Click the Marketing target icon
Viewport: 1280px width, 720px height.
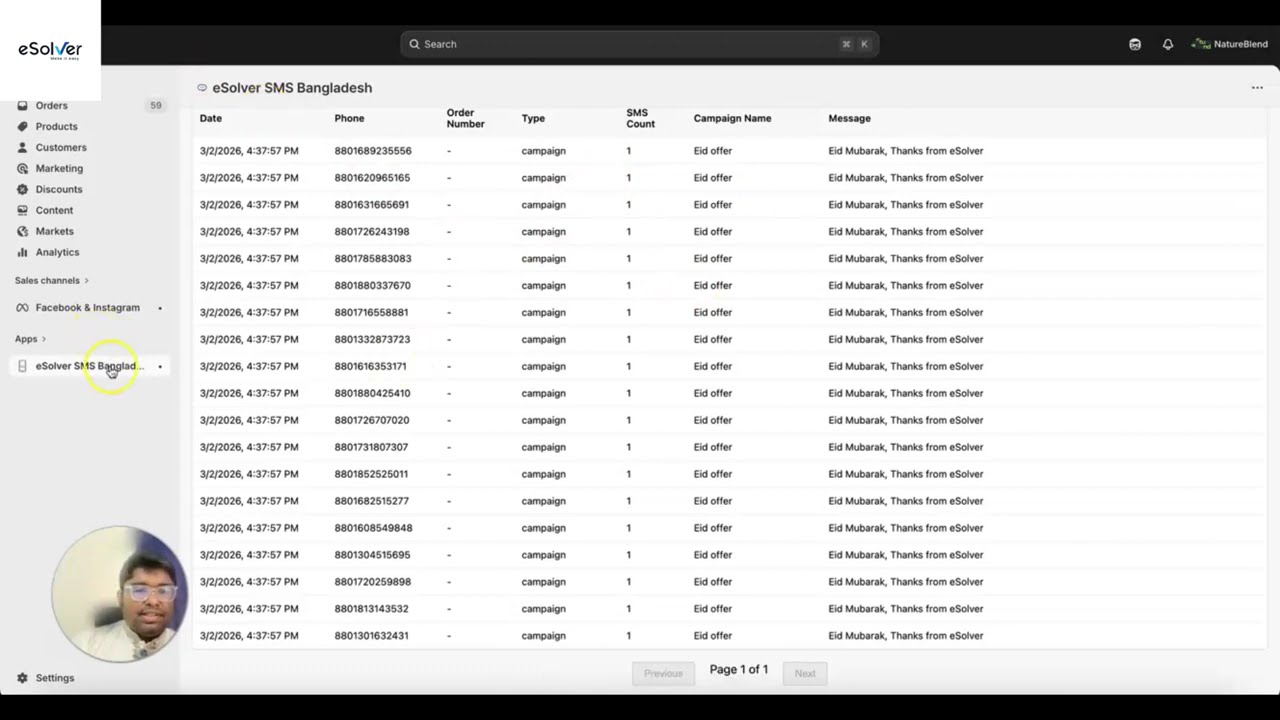point(22,168)
